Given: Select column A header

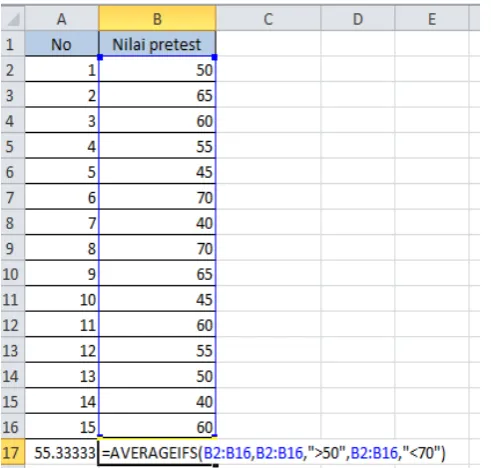Looking at the screenshot, I should pyautogui.click(x=62, y=19).
